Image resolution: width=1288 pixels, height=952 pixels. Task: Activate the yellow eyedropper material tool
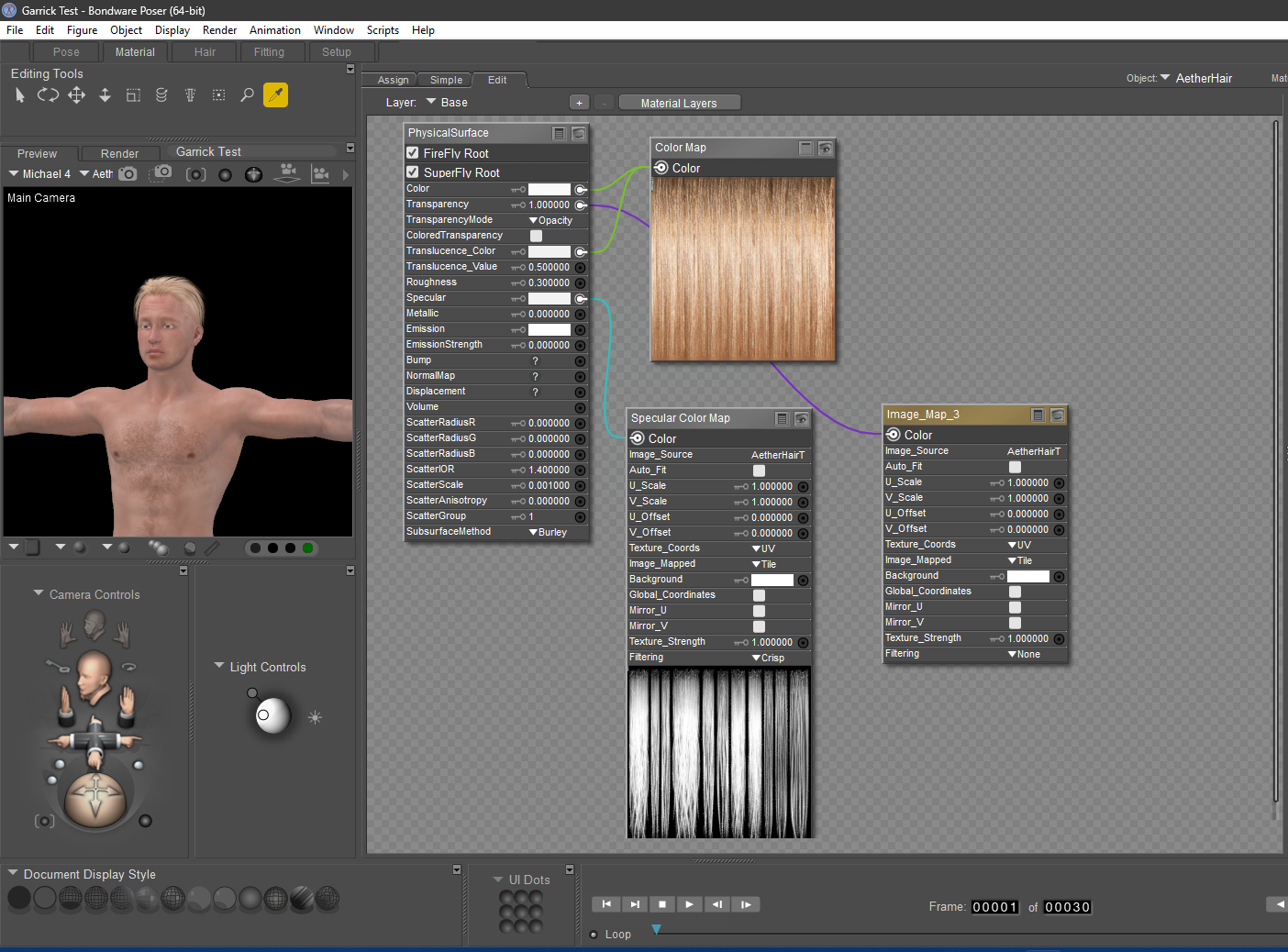click(275, 95)
